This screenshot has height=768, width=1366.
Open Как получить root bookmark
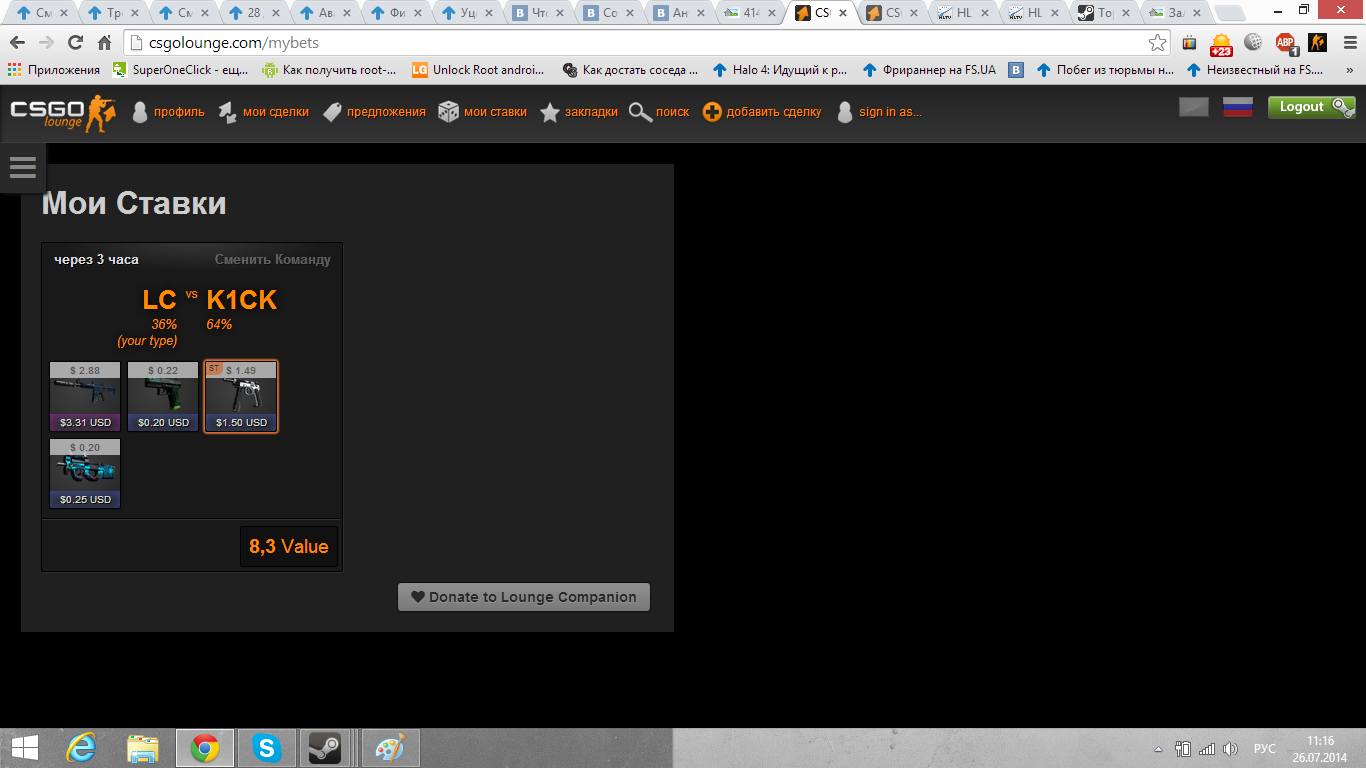tap(329, 70)
